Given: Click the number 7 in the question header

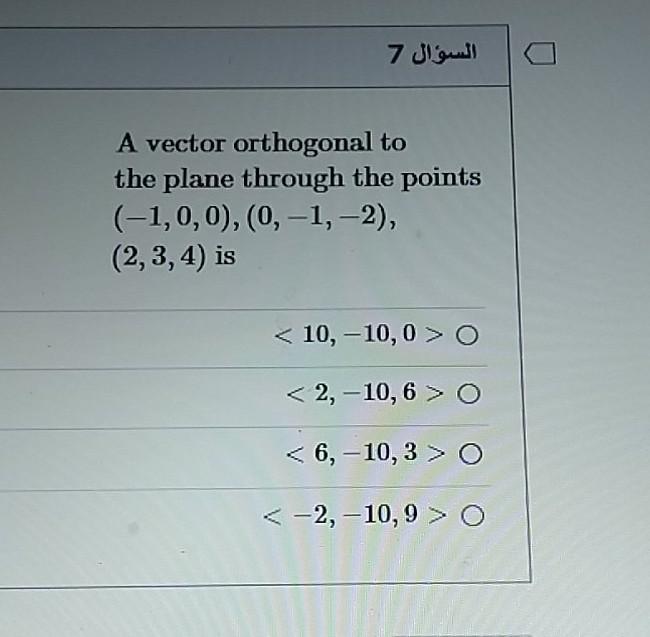Looking at the screenshot, I should point(395,55).
